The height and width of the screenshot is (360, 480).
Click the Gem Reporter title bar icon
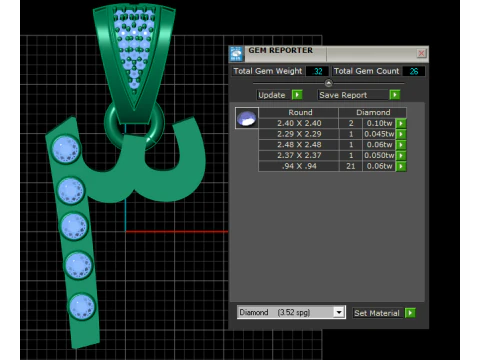[x=236, y=54]
